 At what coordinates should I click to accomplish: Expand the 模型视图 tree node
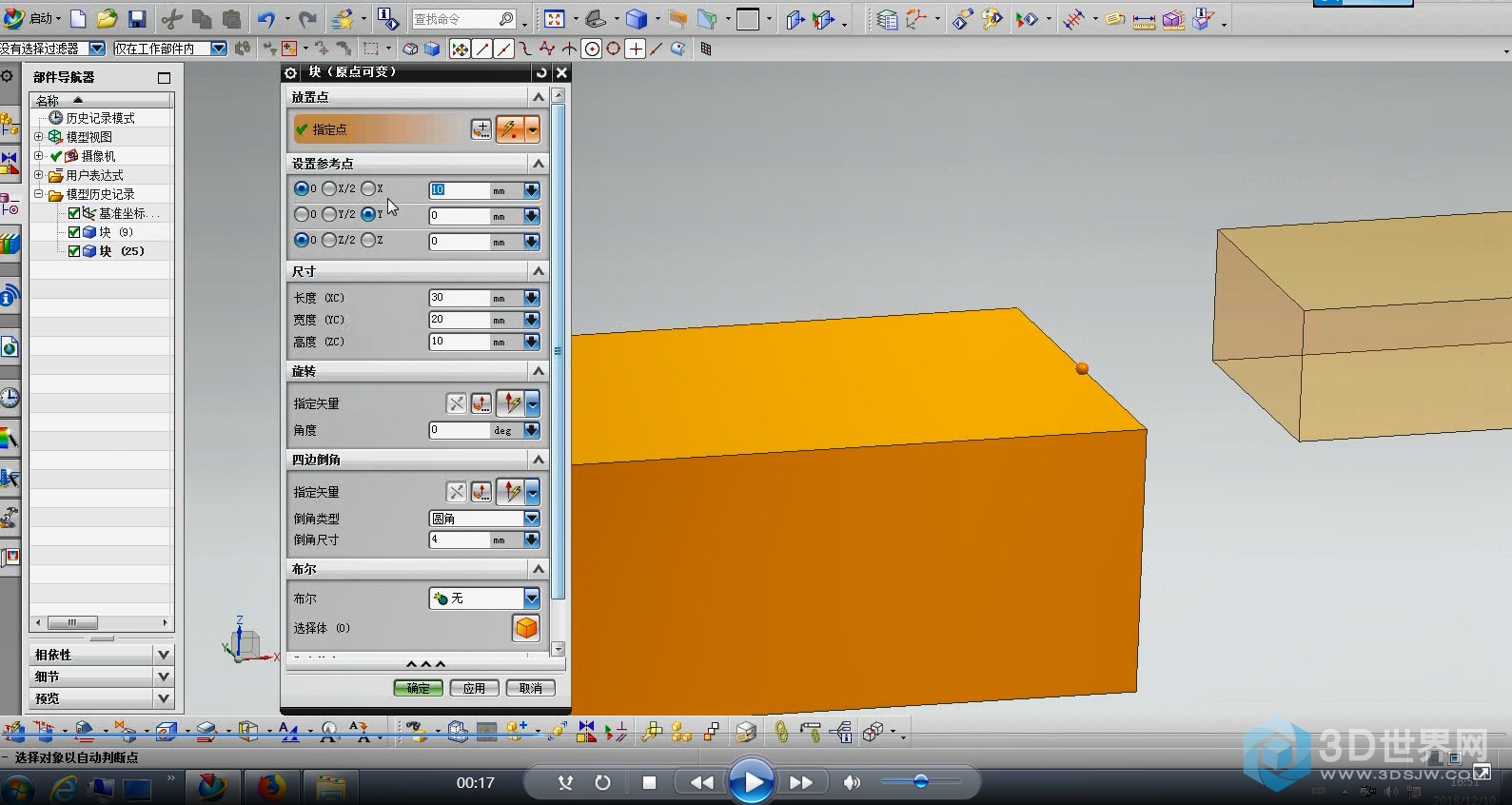pos(39,137)
